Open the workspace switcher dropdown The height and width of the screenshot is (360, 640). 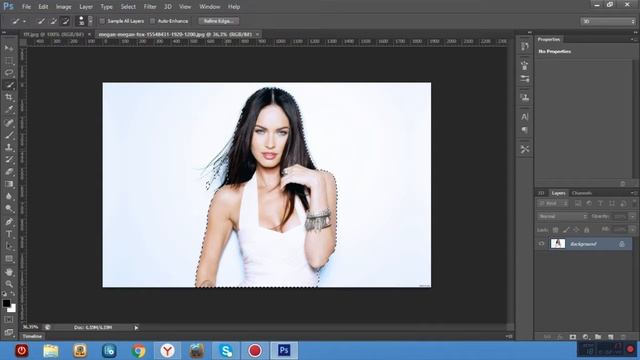click(608, 21)
